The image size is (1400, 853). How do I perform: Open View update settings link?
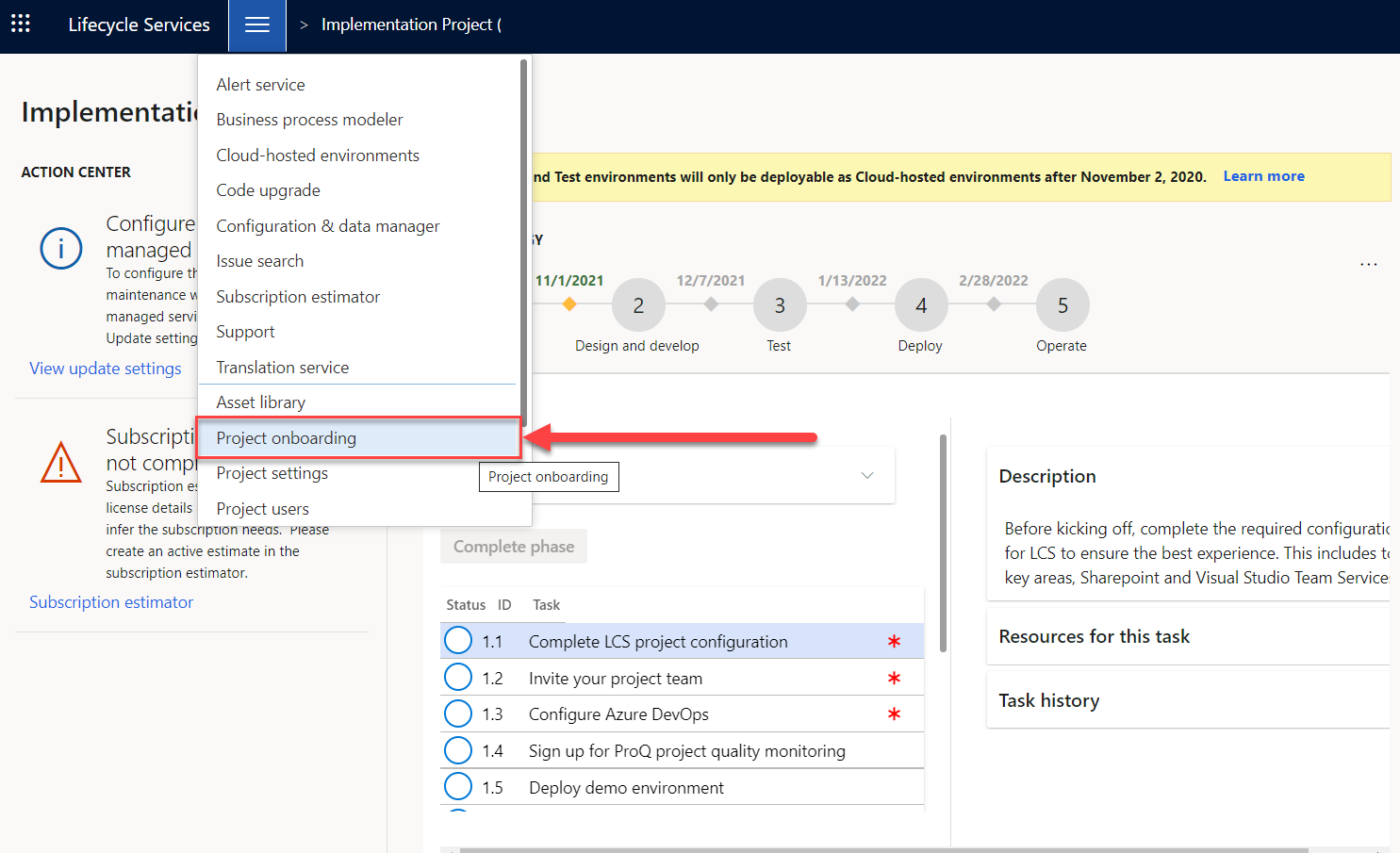pos(106,369)
